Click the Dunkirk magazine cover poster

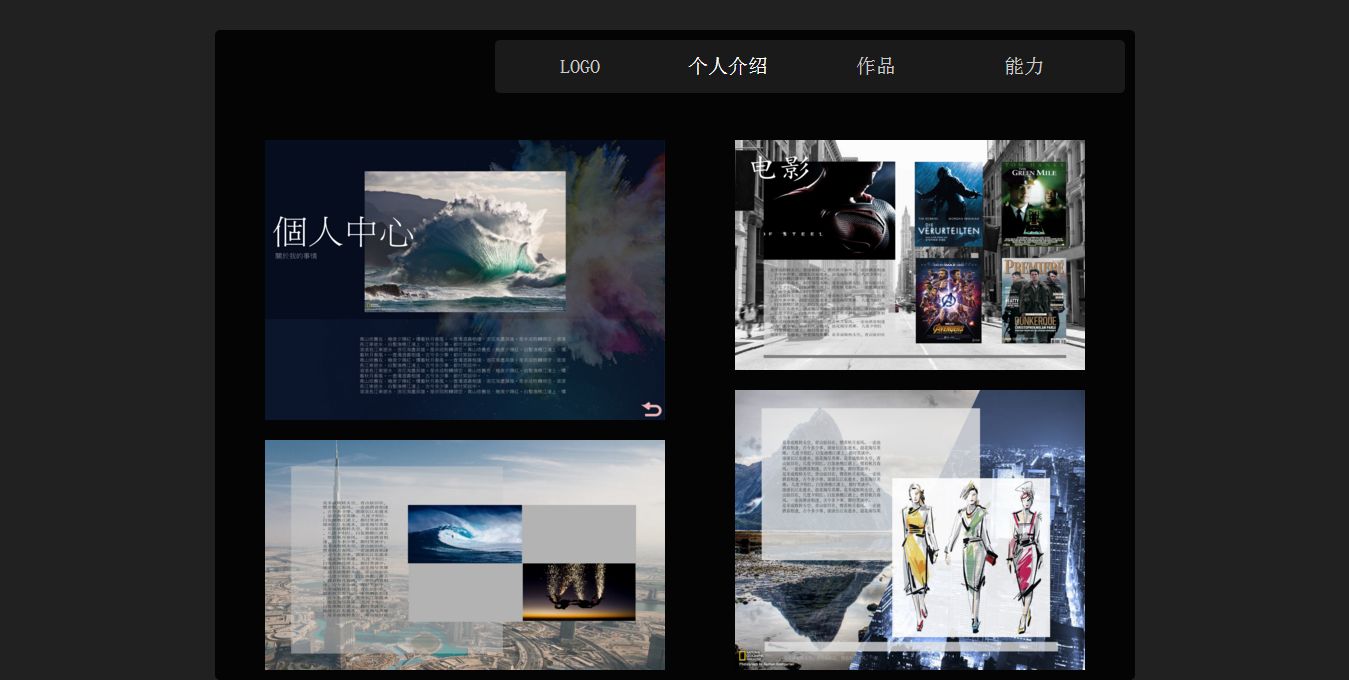click(x=1034, y=300)
